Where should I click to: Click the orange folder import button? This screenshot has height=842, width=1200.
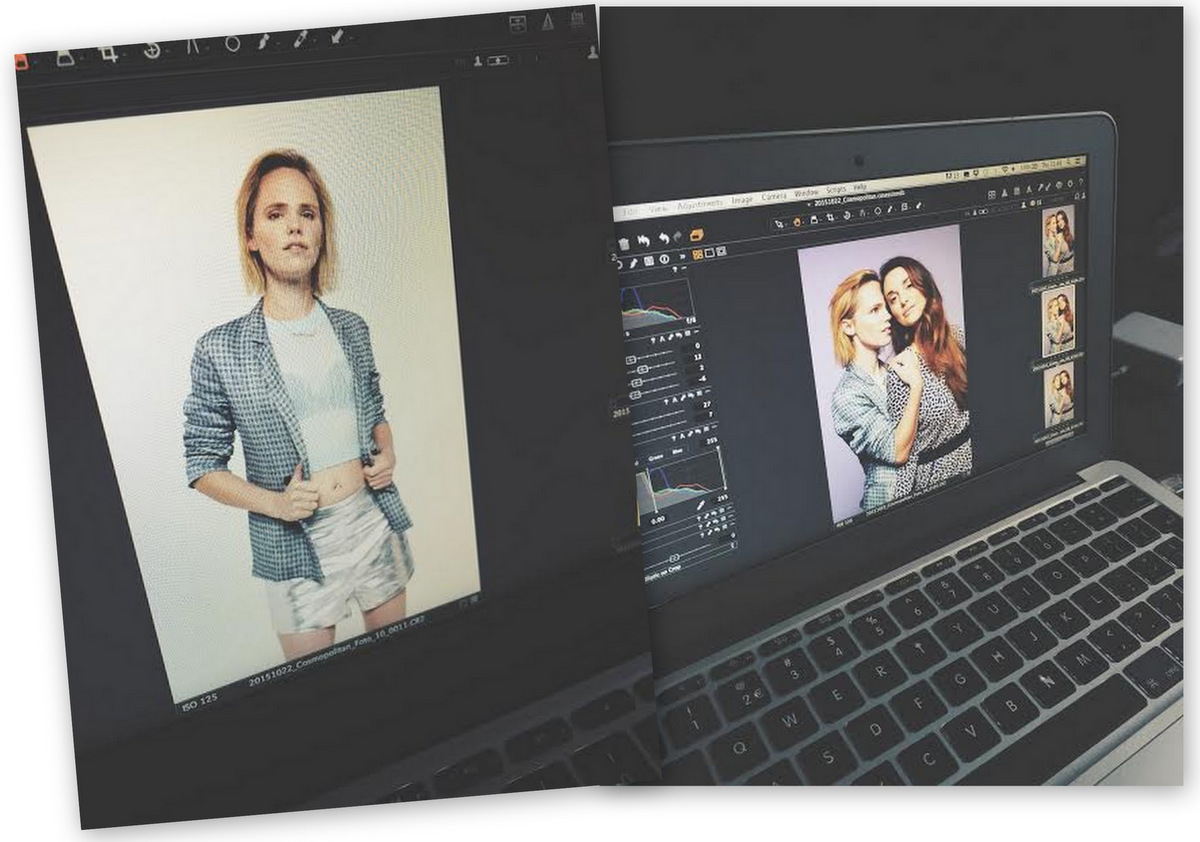[x=696, y=234]
